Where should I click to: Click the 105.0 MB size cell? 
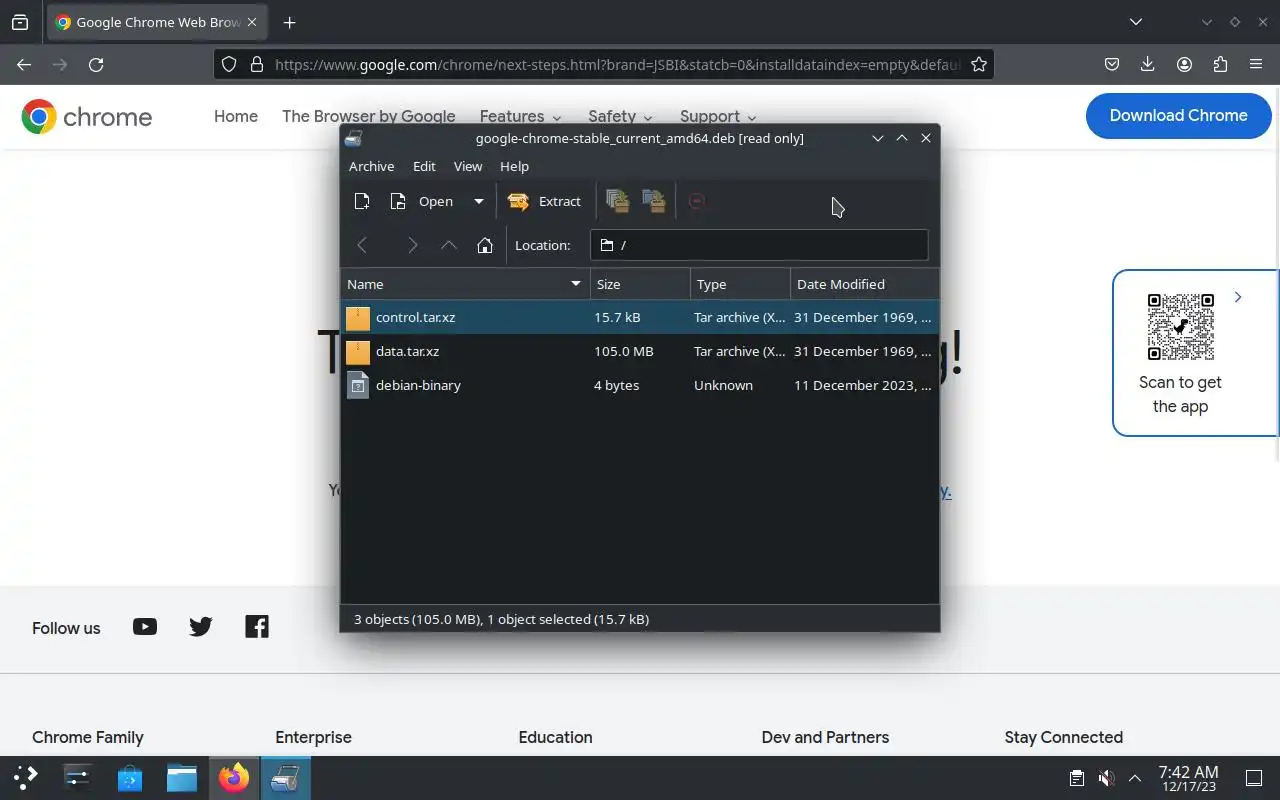(623, 351)
